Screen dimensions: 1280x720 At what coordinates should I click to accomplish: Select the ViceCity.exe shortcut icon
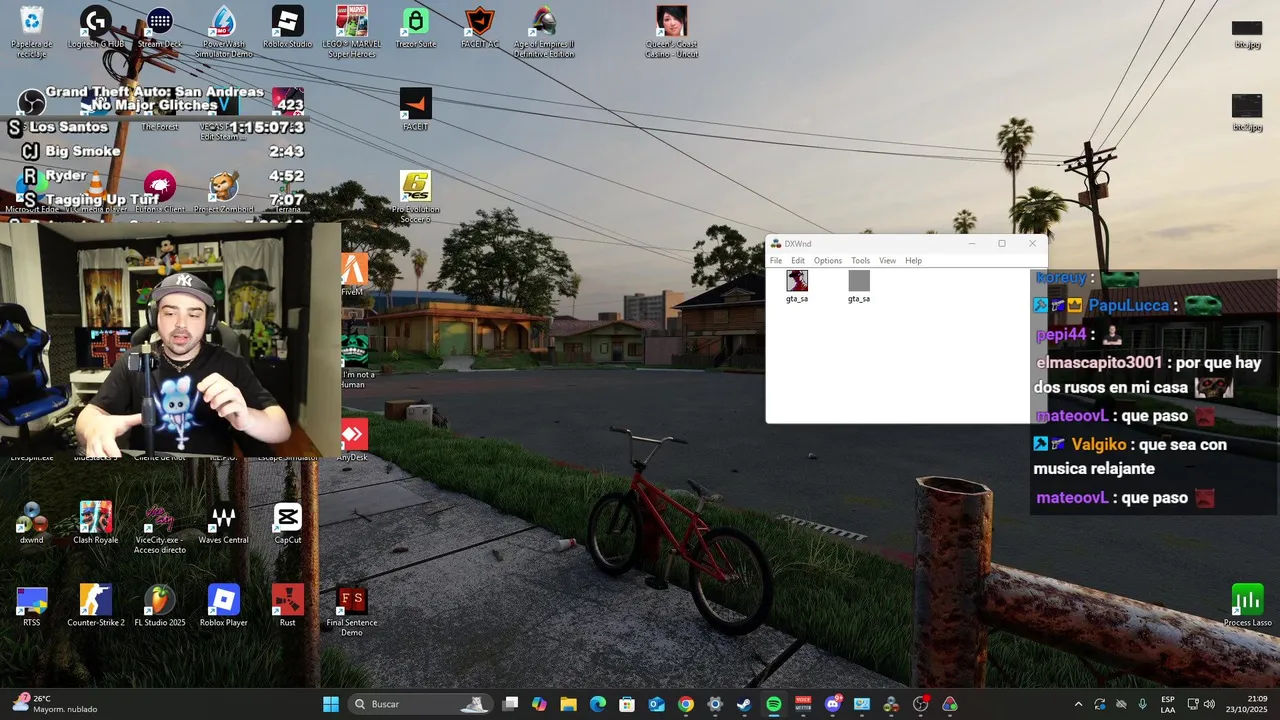click(160, 528)
